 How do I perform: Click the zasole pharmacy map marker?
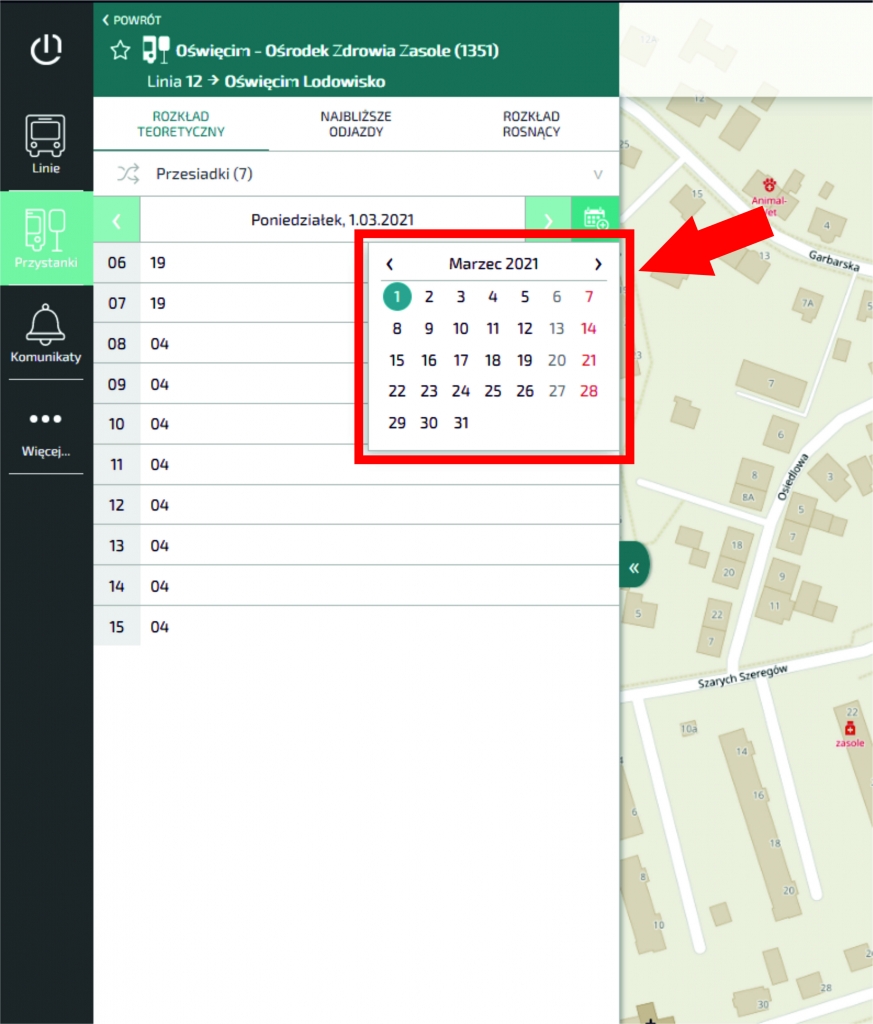[848, 727]
